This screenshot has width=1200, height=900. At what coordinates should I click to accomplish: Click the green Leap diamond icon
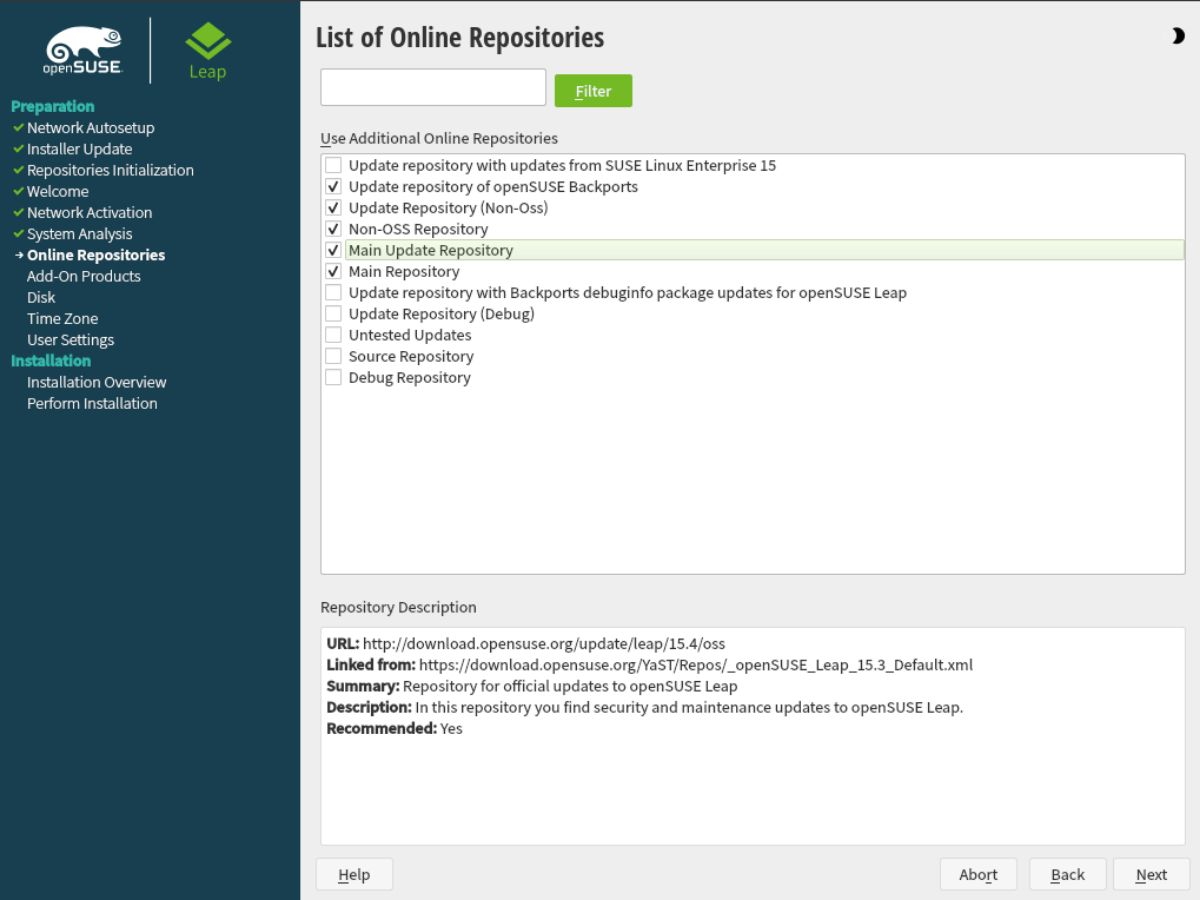(x=207, y=40)
